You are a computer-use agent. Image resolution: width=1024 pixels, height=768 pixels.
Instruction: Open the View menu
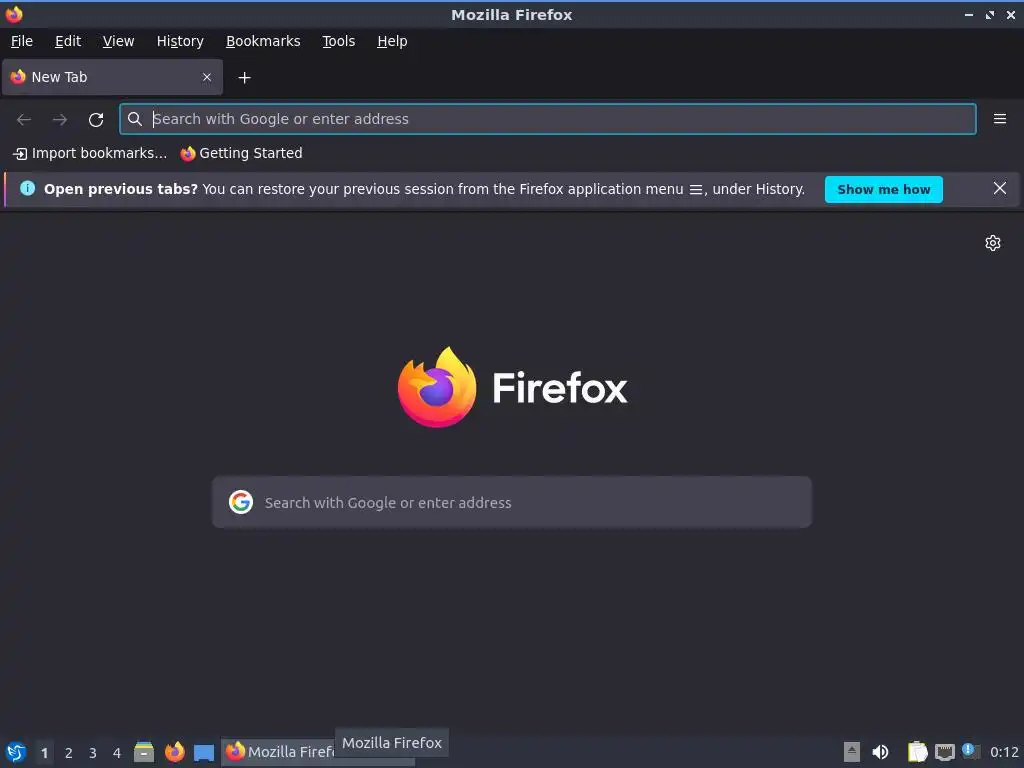pyautogui.click(x=118, y=41)
